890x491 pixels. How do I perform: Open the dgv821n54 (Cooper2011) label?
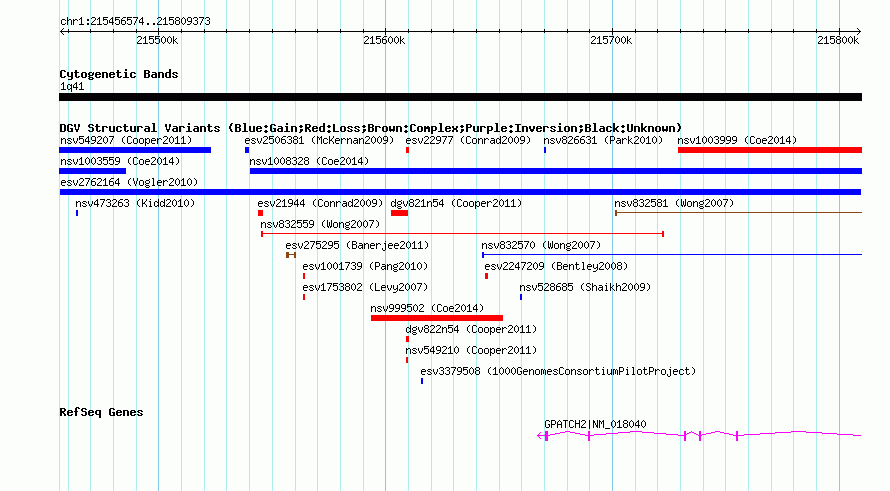pos(456,203)
